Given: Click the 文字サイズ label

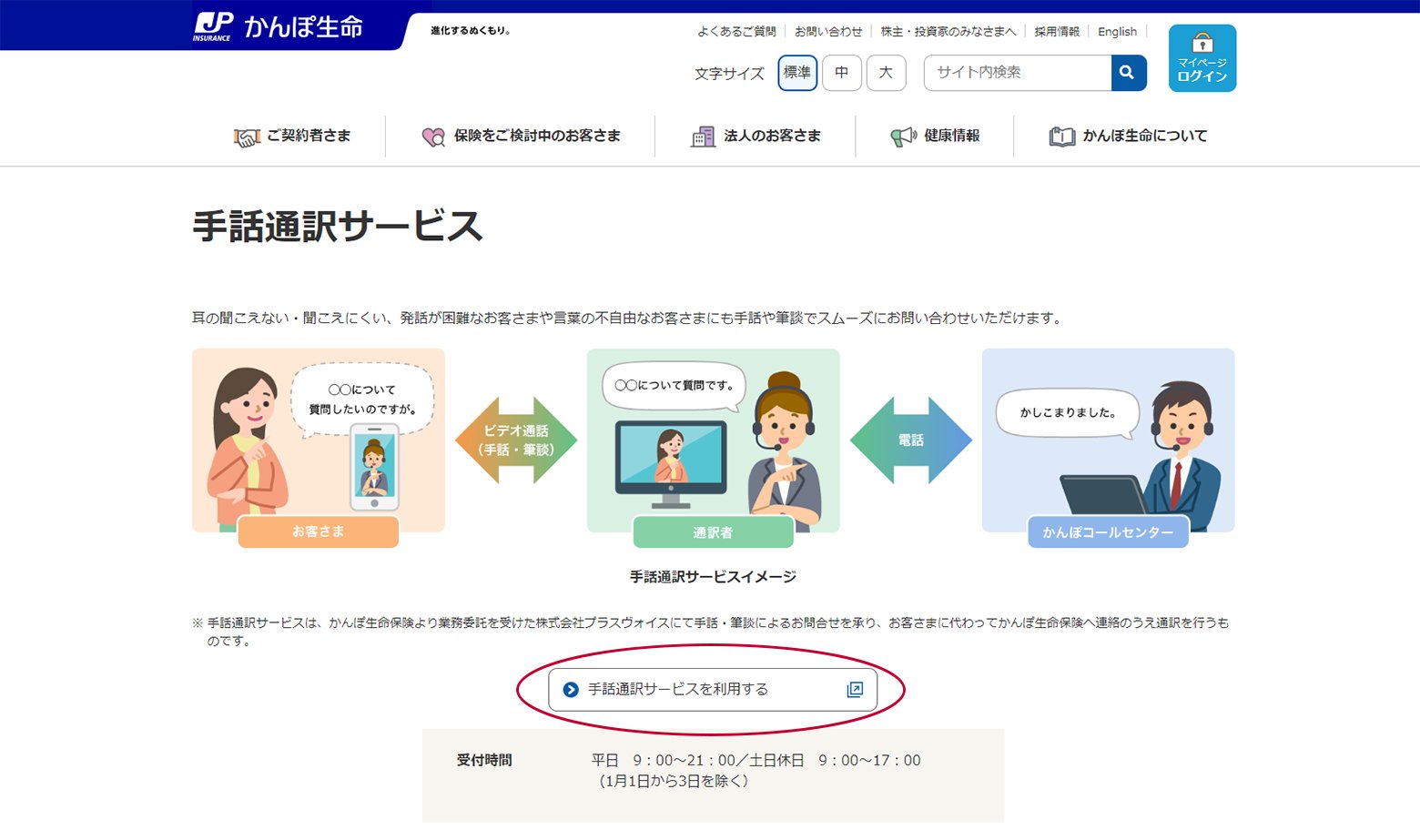Looking at the screenshot, I should (x=729, y=74).
